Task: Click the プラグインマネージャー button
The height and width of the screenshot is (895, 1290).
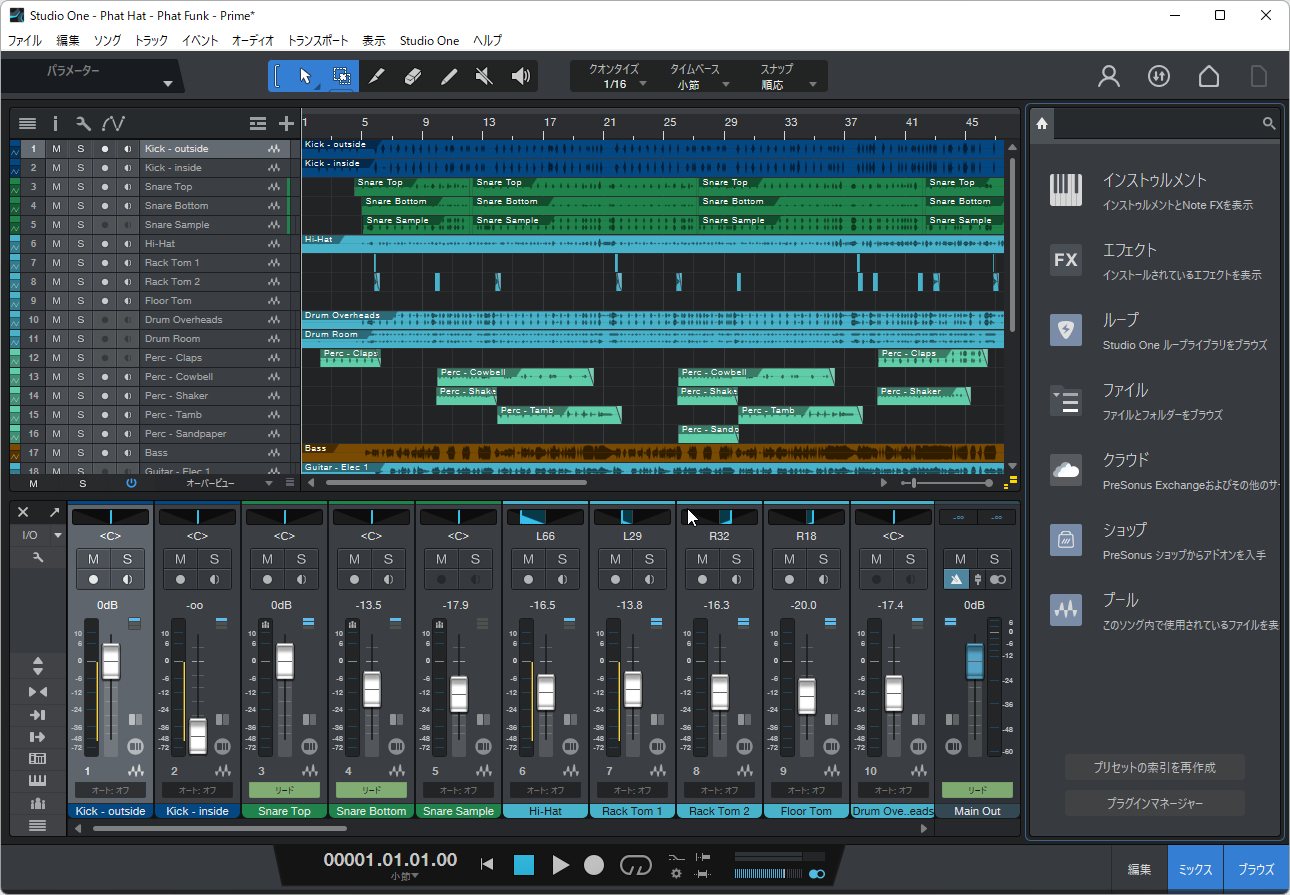Action: [x=1155, y=803]
